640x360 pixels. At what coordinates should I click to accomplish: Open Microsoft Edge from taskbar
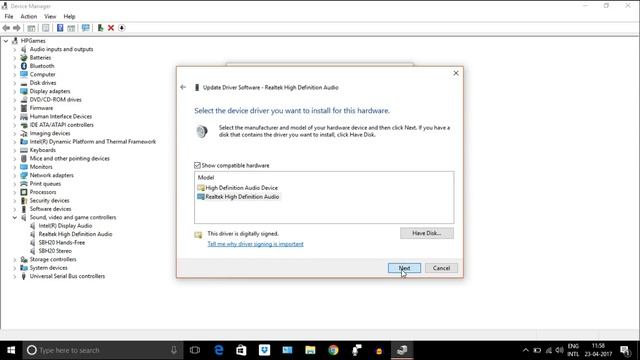(x=219, y=350)
